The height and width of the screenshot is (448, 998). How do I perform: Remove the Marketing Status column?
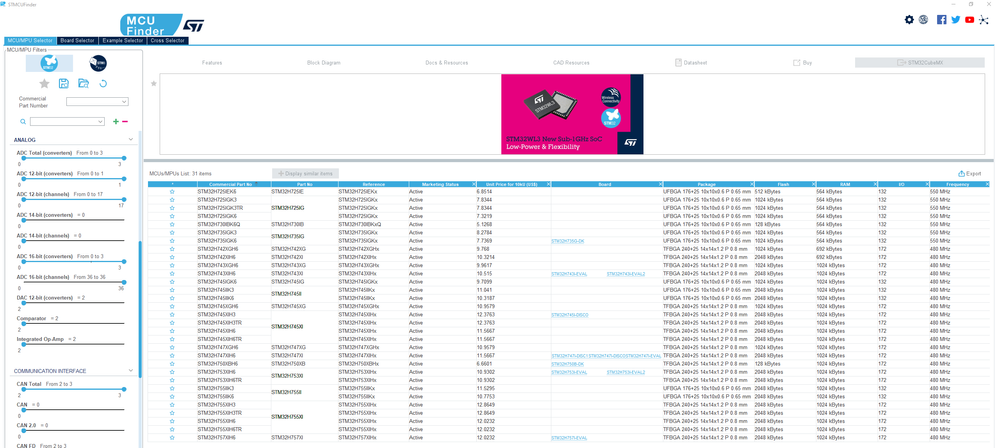pos(474,184)
